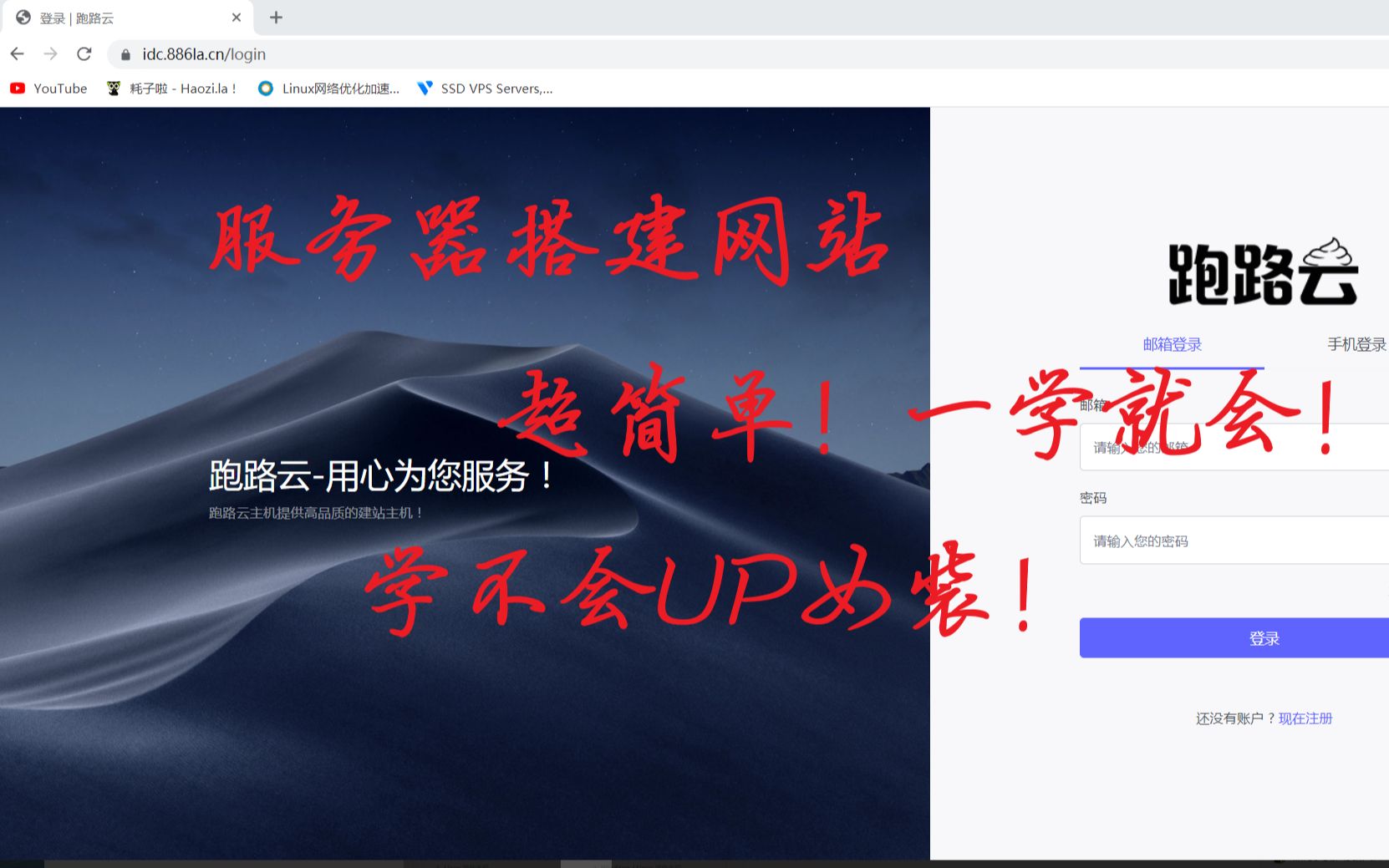Click the address bar showing idc.886la.cn/login
The image size is (1389, 868).
tap(204, 53)
